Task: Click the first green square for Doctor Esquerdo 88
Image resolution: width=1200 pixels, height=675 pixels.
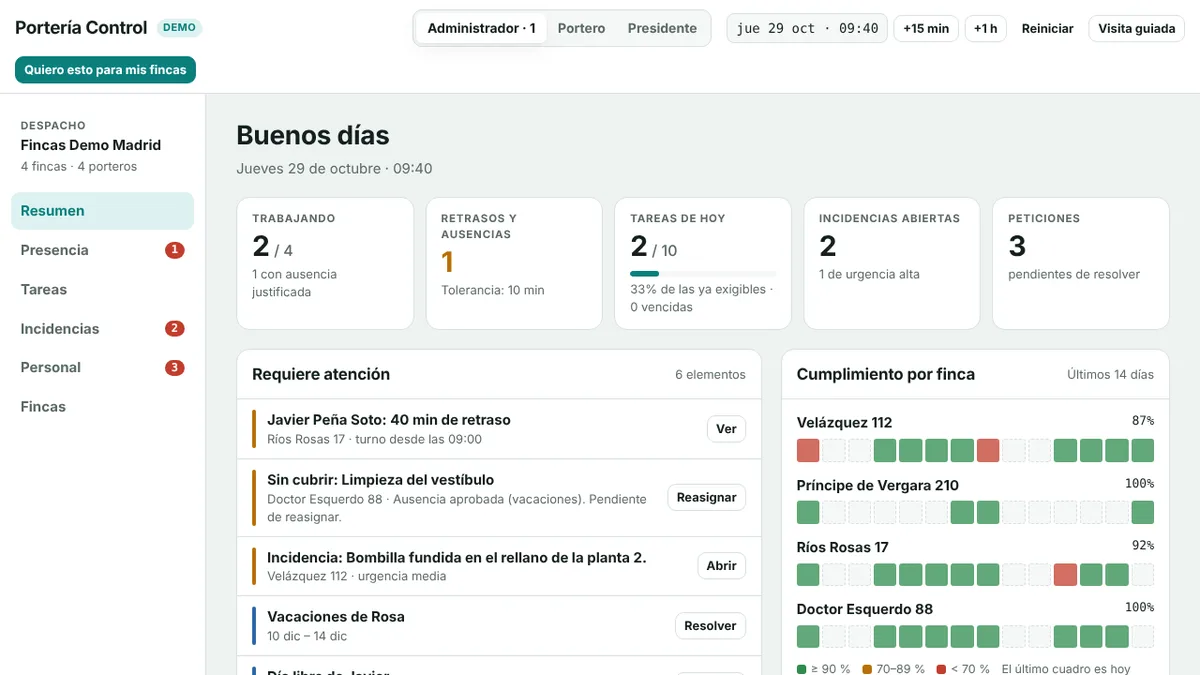Action: (x=808, y=637)
